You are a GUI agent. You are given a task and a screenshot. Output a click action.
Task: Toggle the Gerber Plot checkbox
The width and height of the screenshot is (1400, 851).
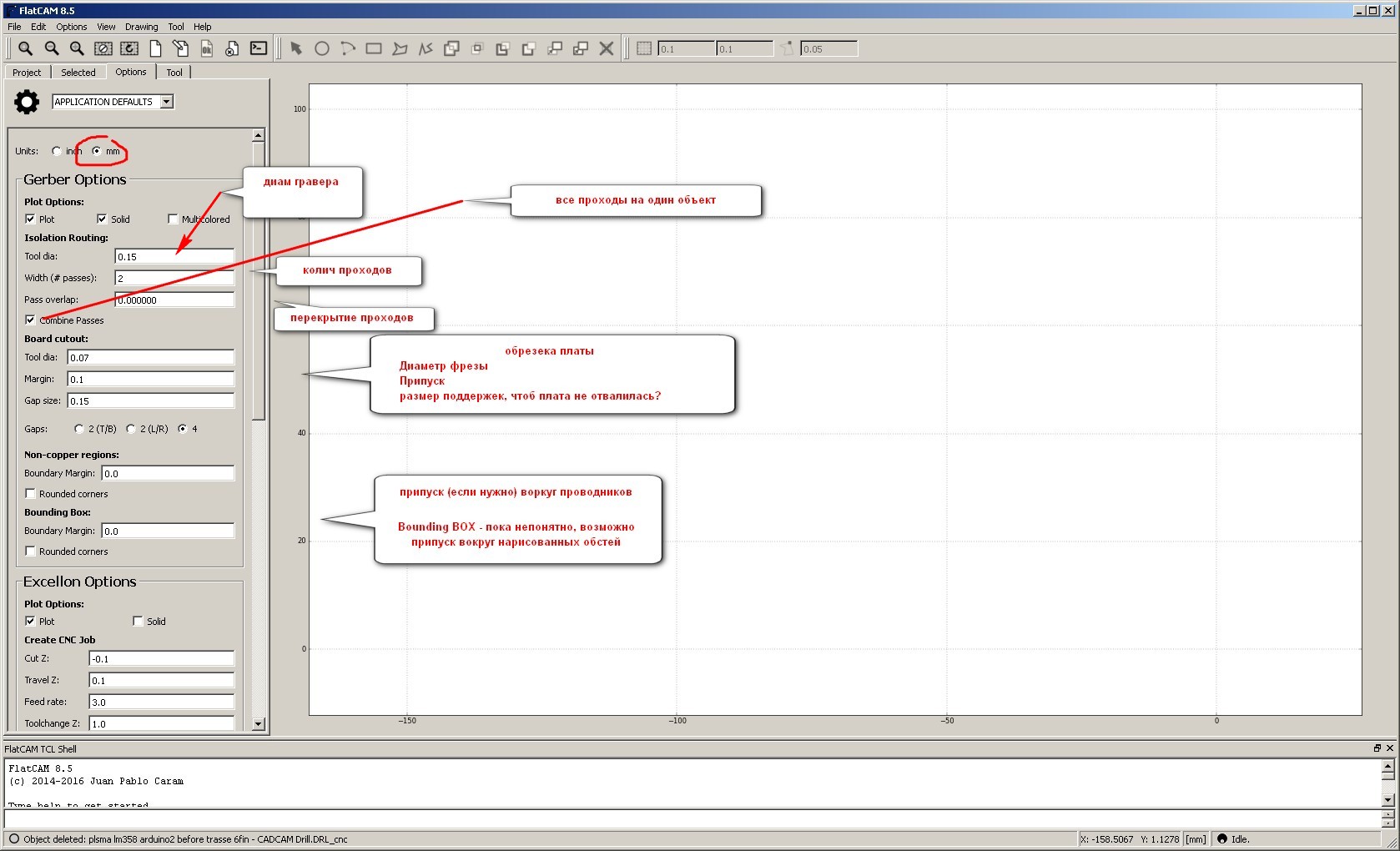pos(30,219)
